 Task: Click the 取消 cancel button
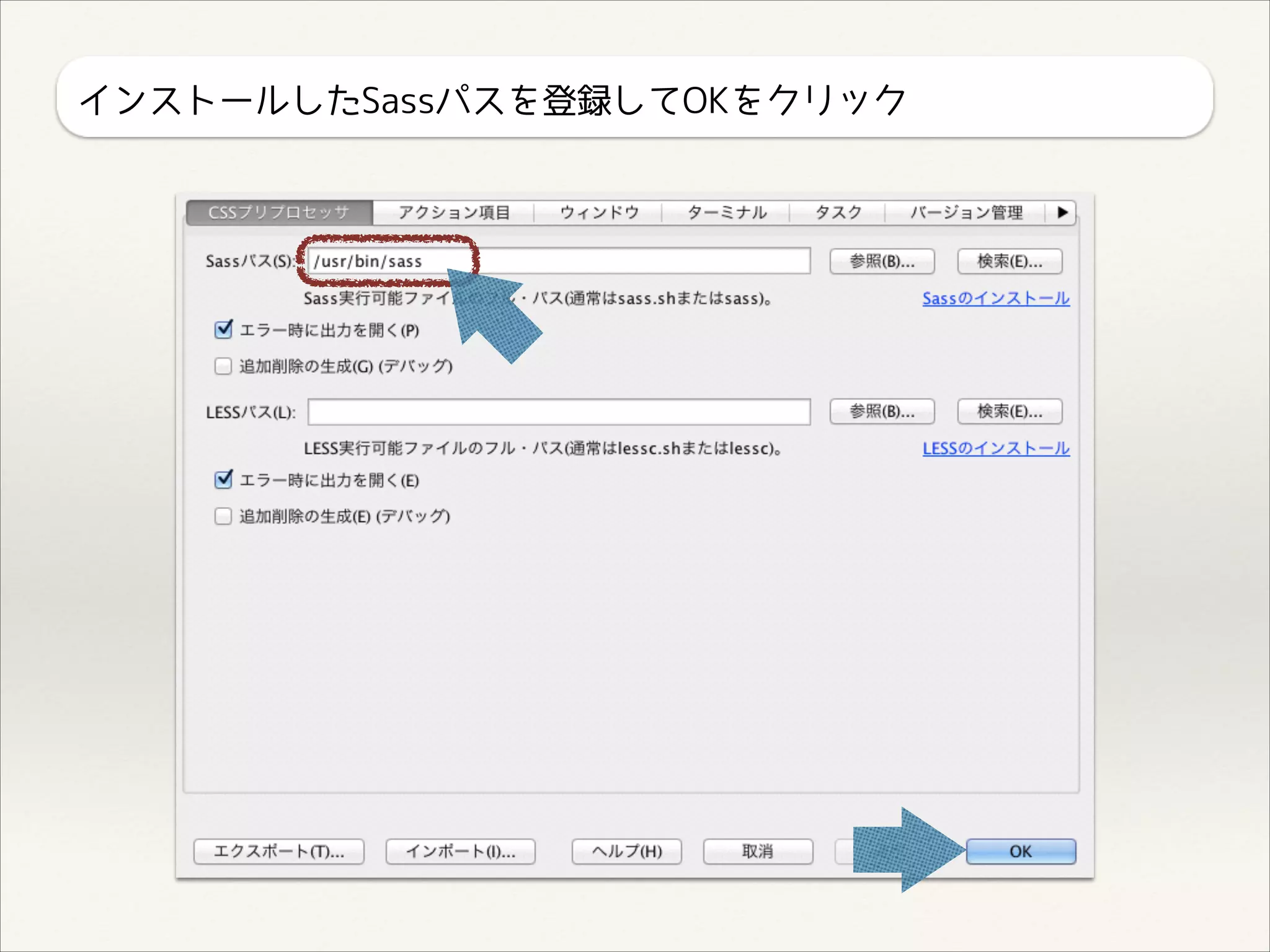758,852
